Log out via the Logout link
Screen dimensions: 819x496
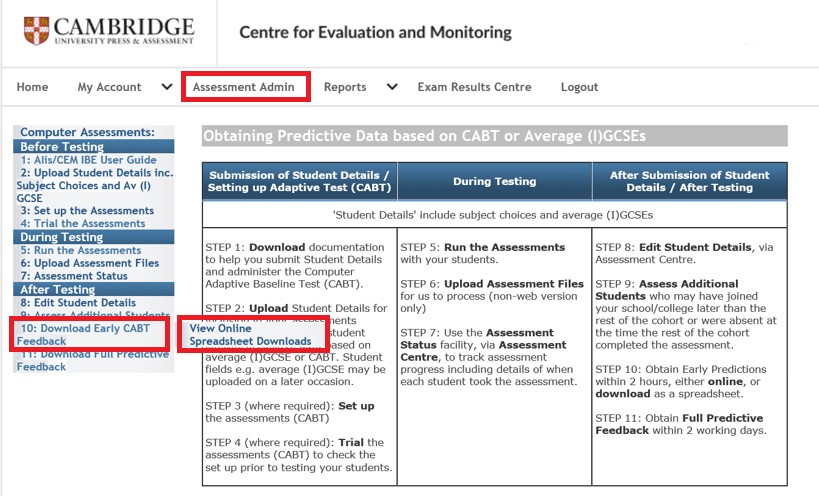tap(579, 87)
